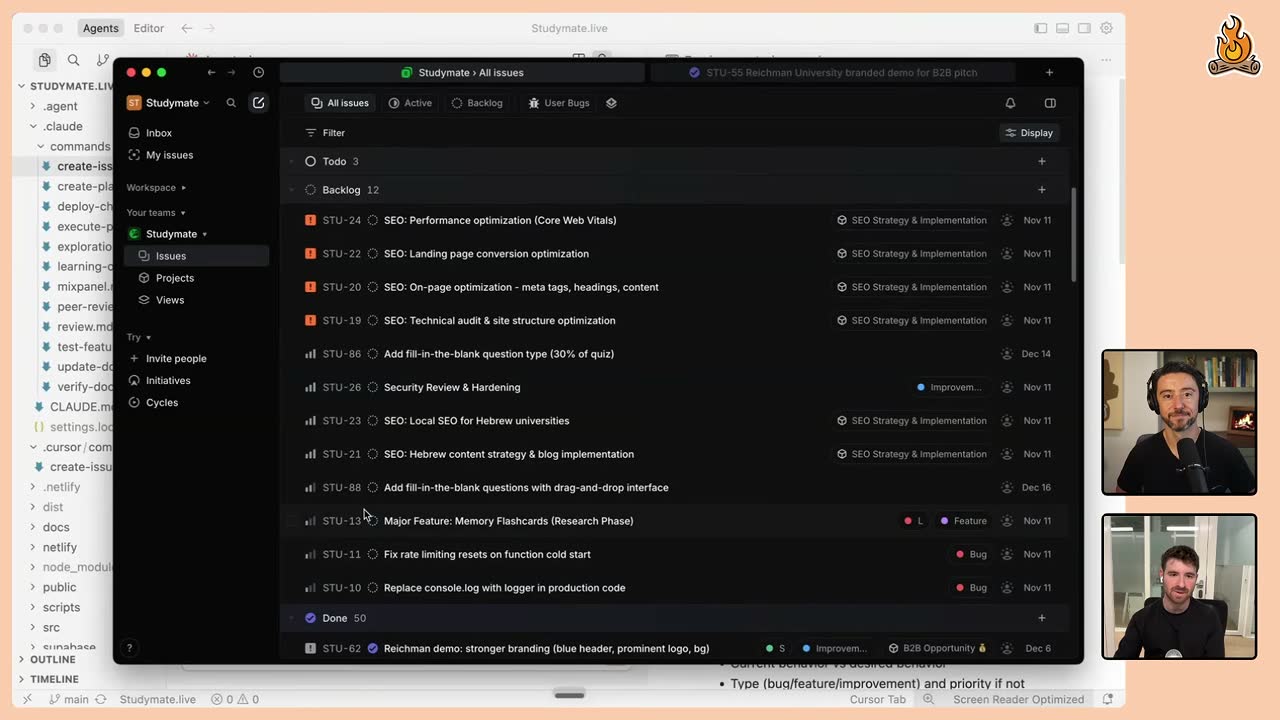Open a new tab with plus icon
Image resolution: width=1280 pixels, height=720 pixels.
click(1049, 72)
